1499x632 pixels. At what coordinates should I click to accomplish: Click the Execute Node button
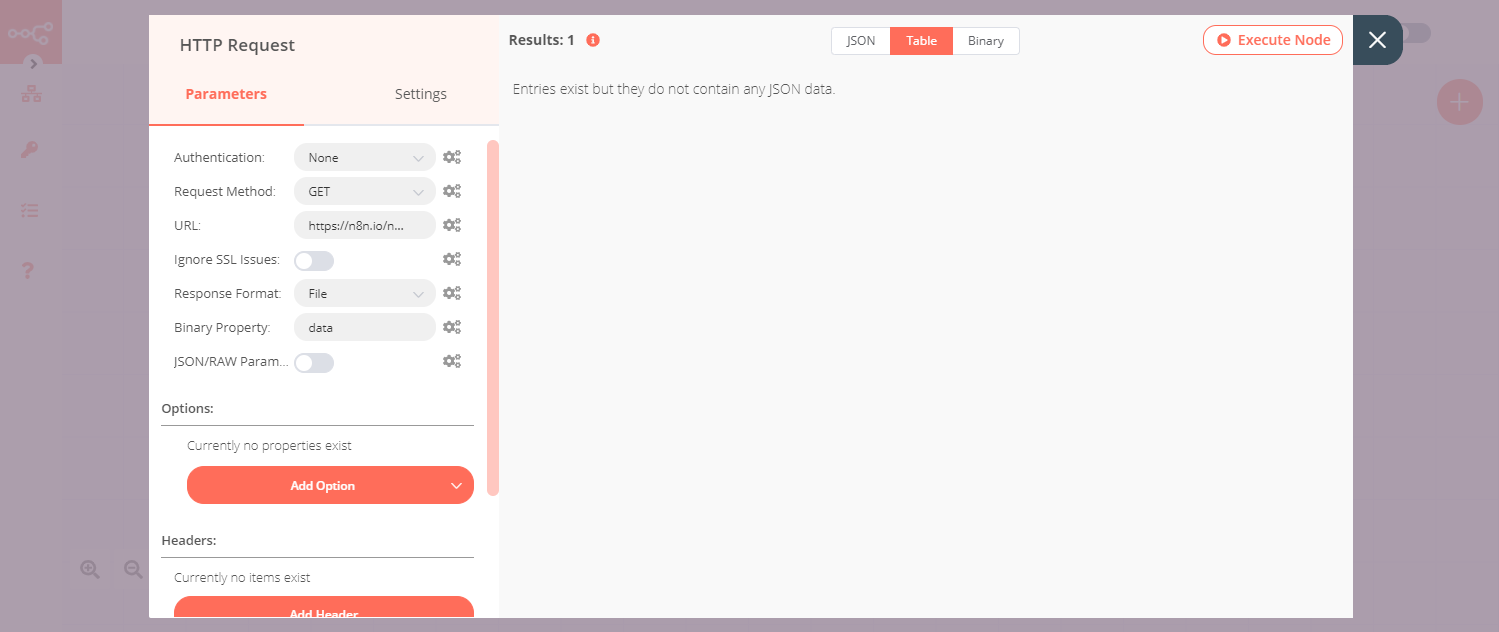(x=1272, y=39)
